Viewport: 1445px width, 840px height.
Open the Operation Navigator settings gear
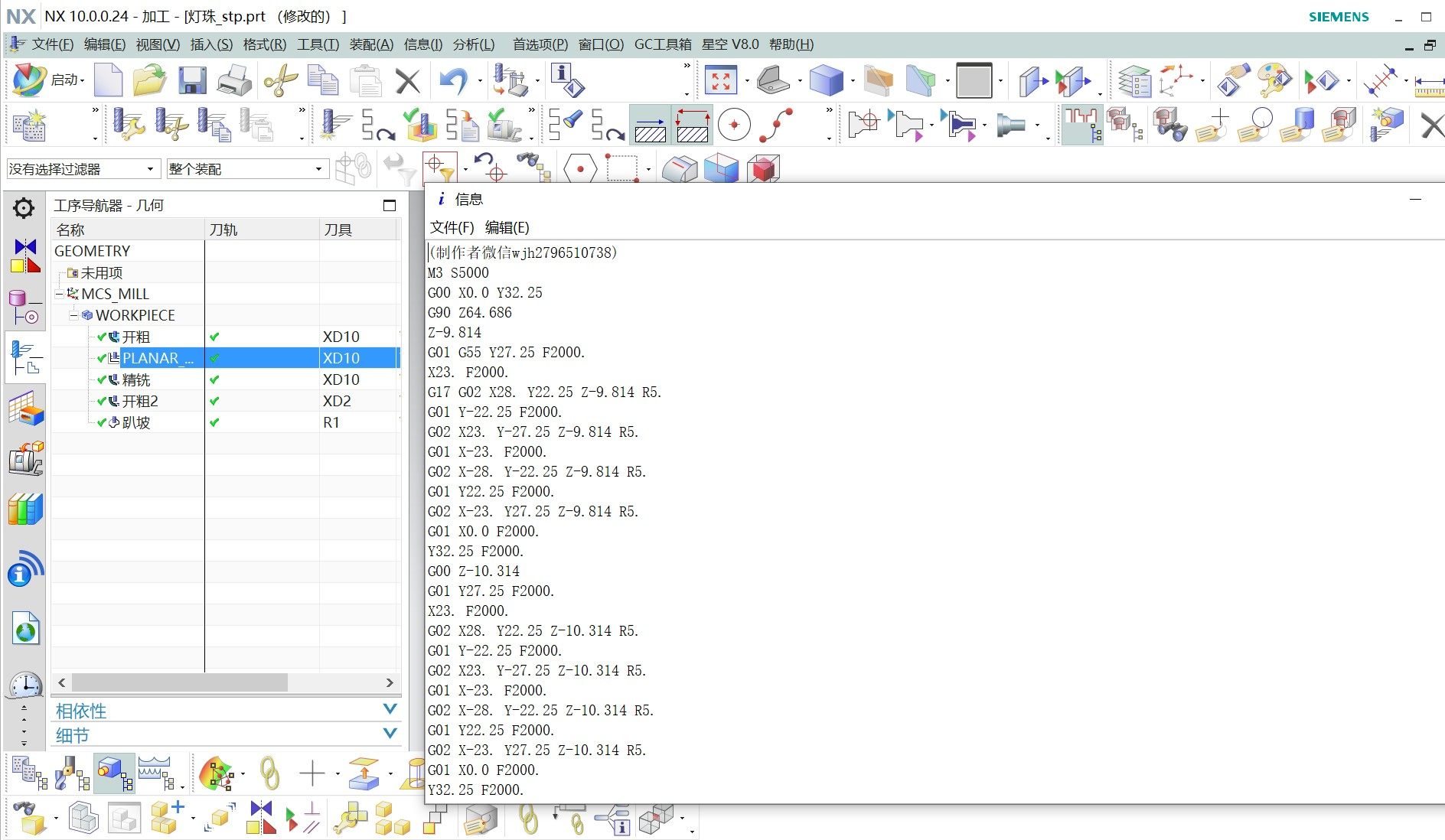24,207
